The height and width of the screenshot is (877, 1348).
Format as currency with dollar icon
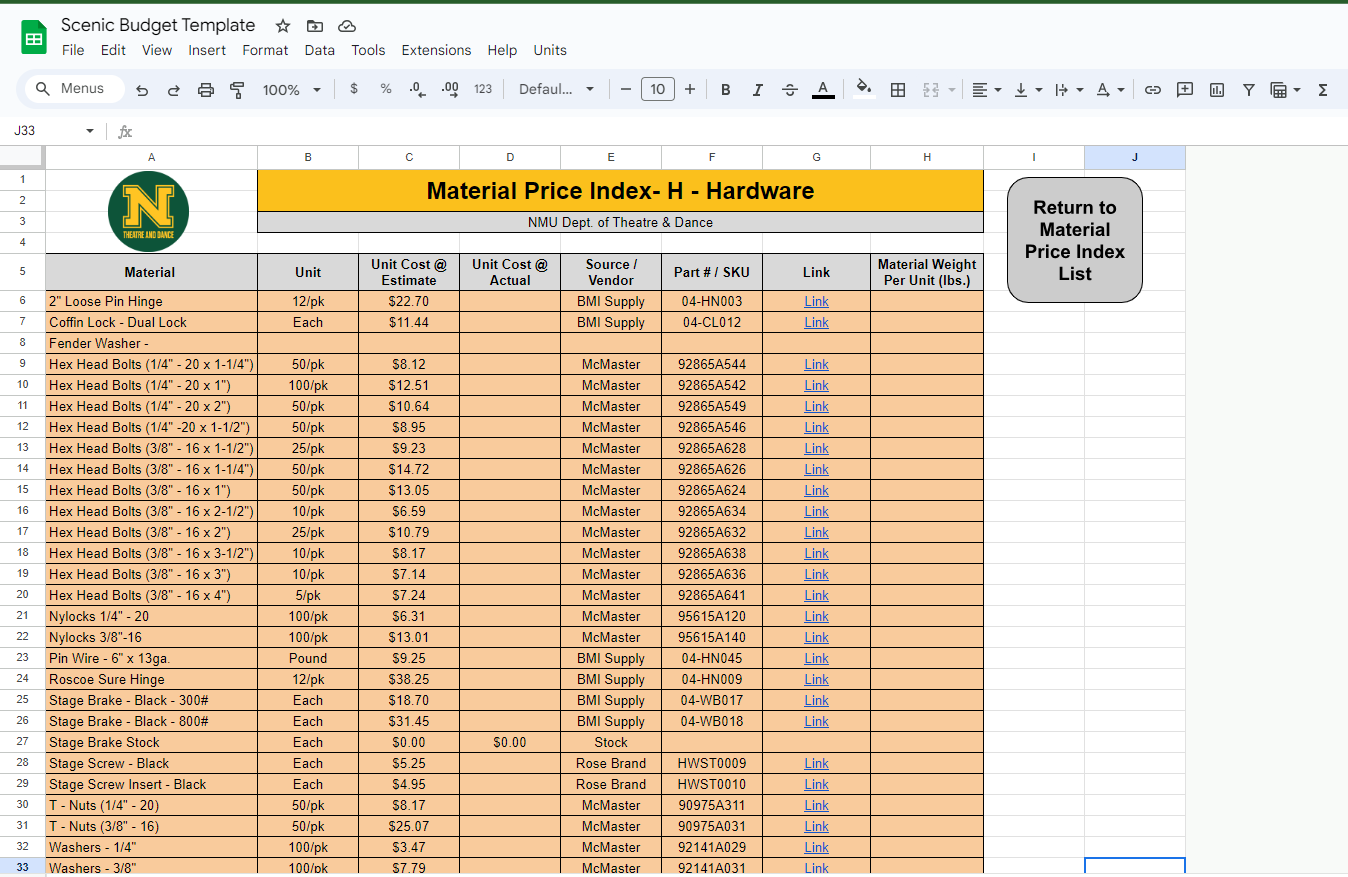point(354,89)
